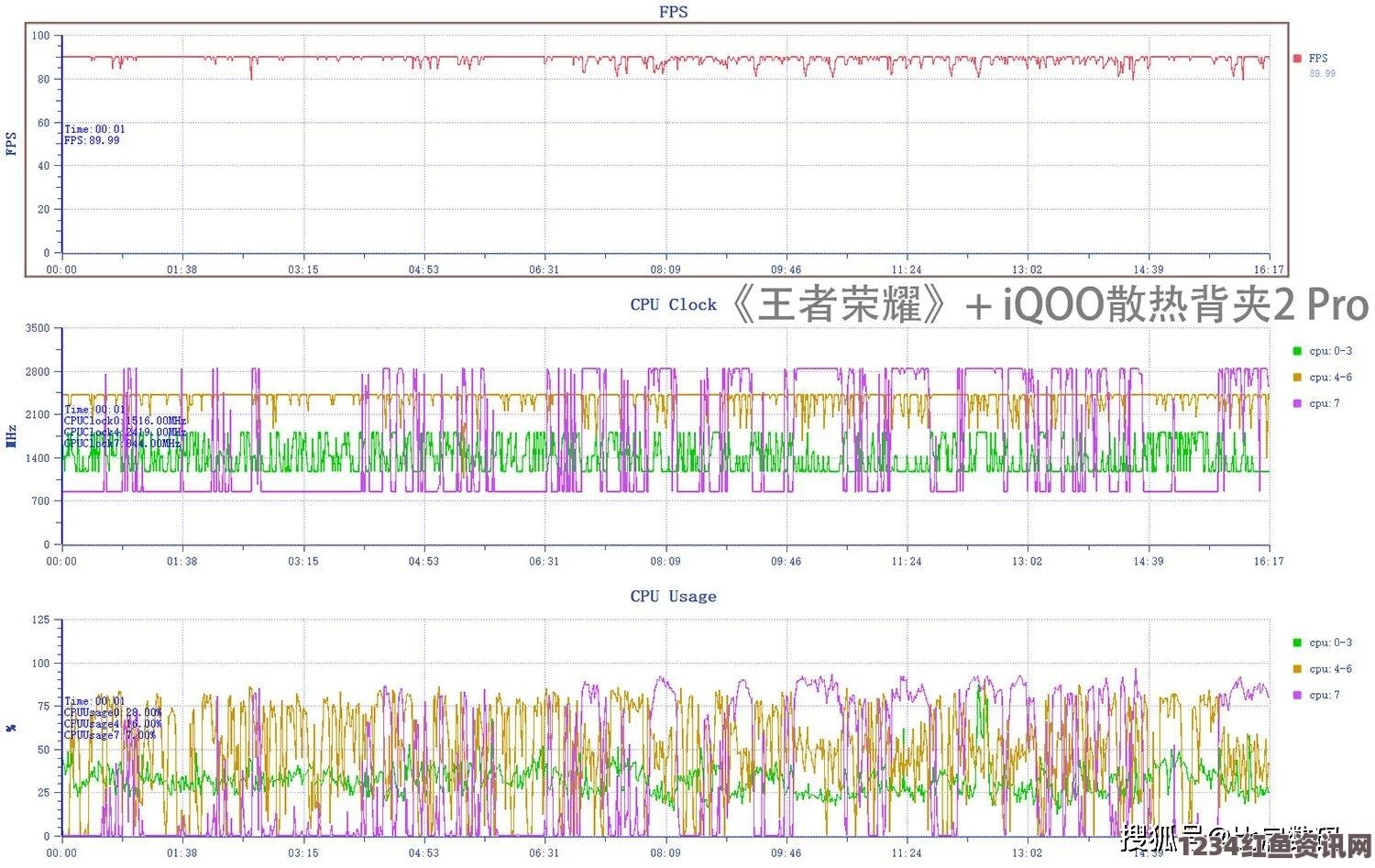The height and width of the screenshot is (868, 1375).
Task: Click the CPUUsage7:7.00% readout
Action: 110,735
